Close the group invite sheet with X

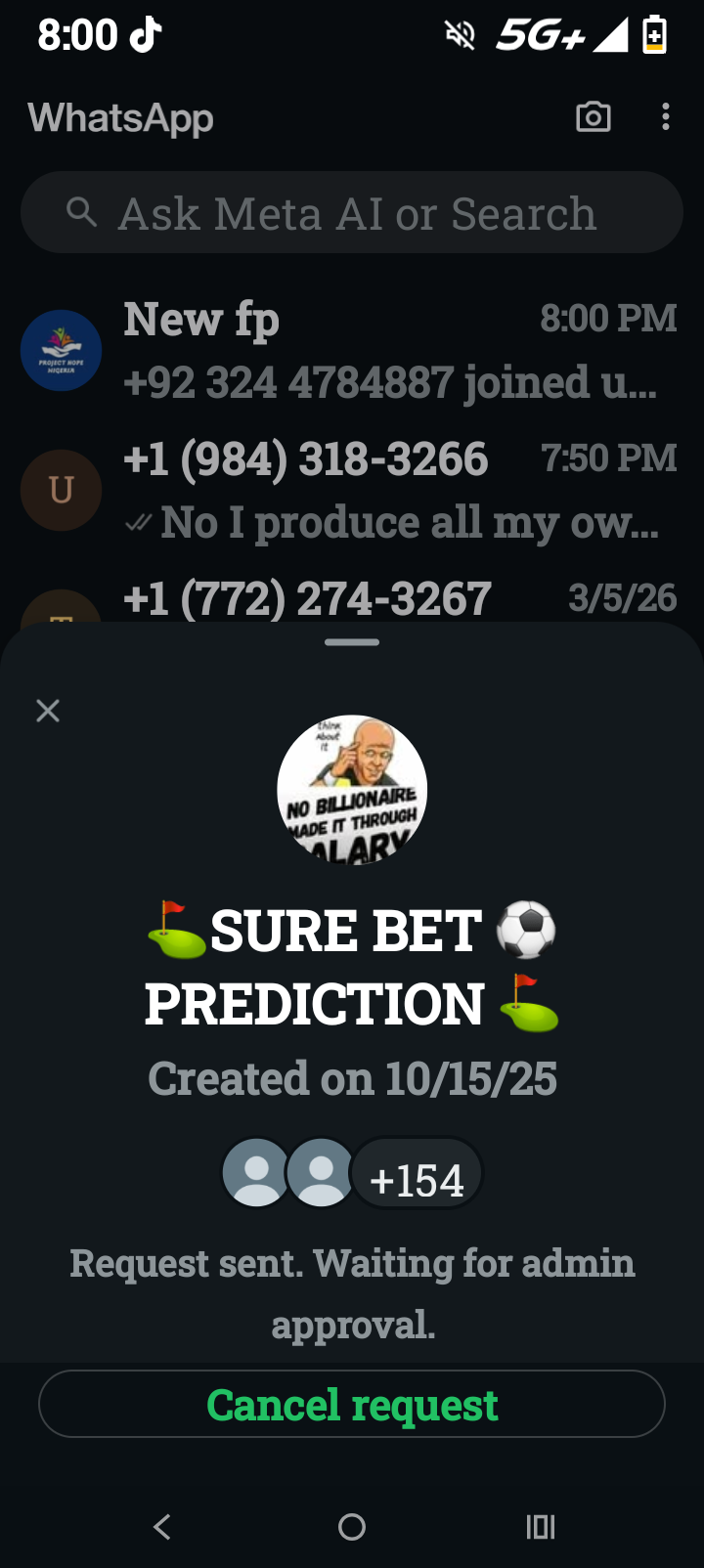(48, 711)
